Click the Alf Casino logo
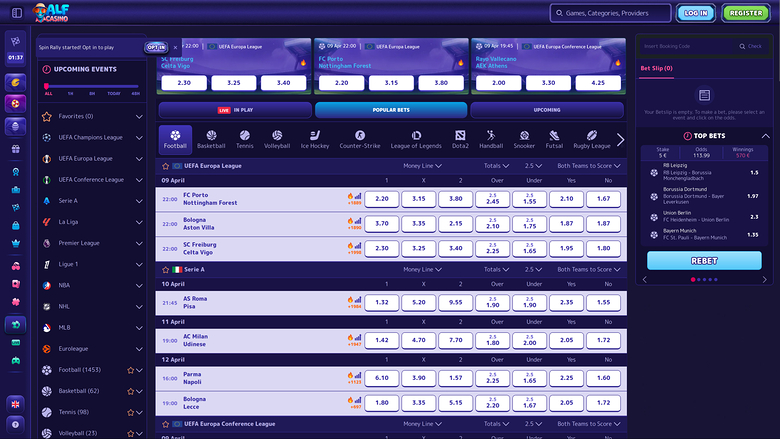 tap(51, 13)
